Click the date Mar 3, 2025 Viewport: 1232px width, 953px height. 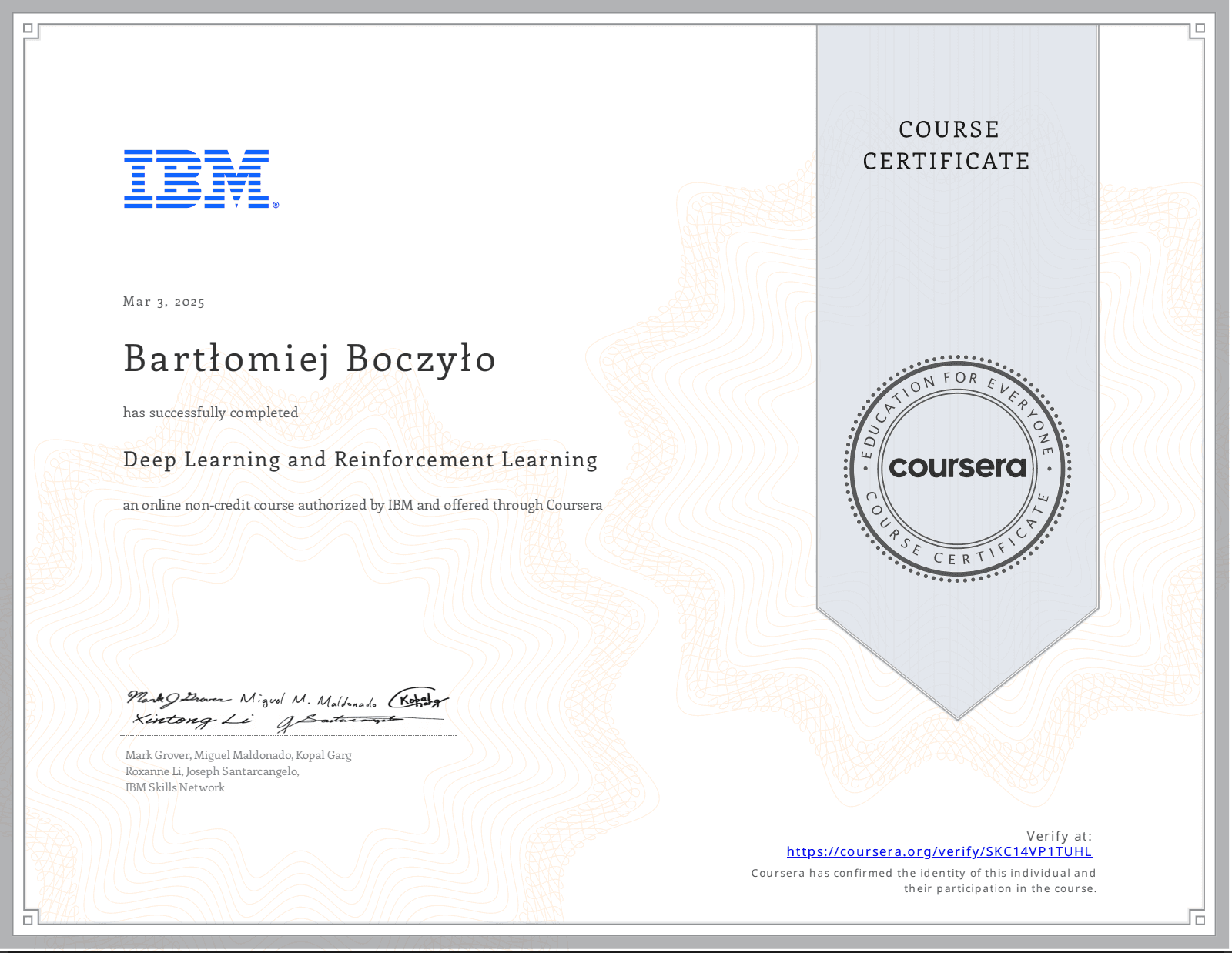click(163, 302)
